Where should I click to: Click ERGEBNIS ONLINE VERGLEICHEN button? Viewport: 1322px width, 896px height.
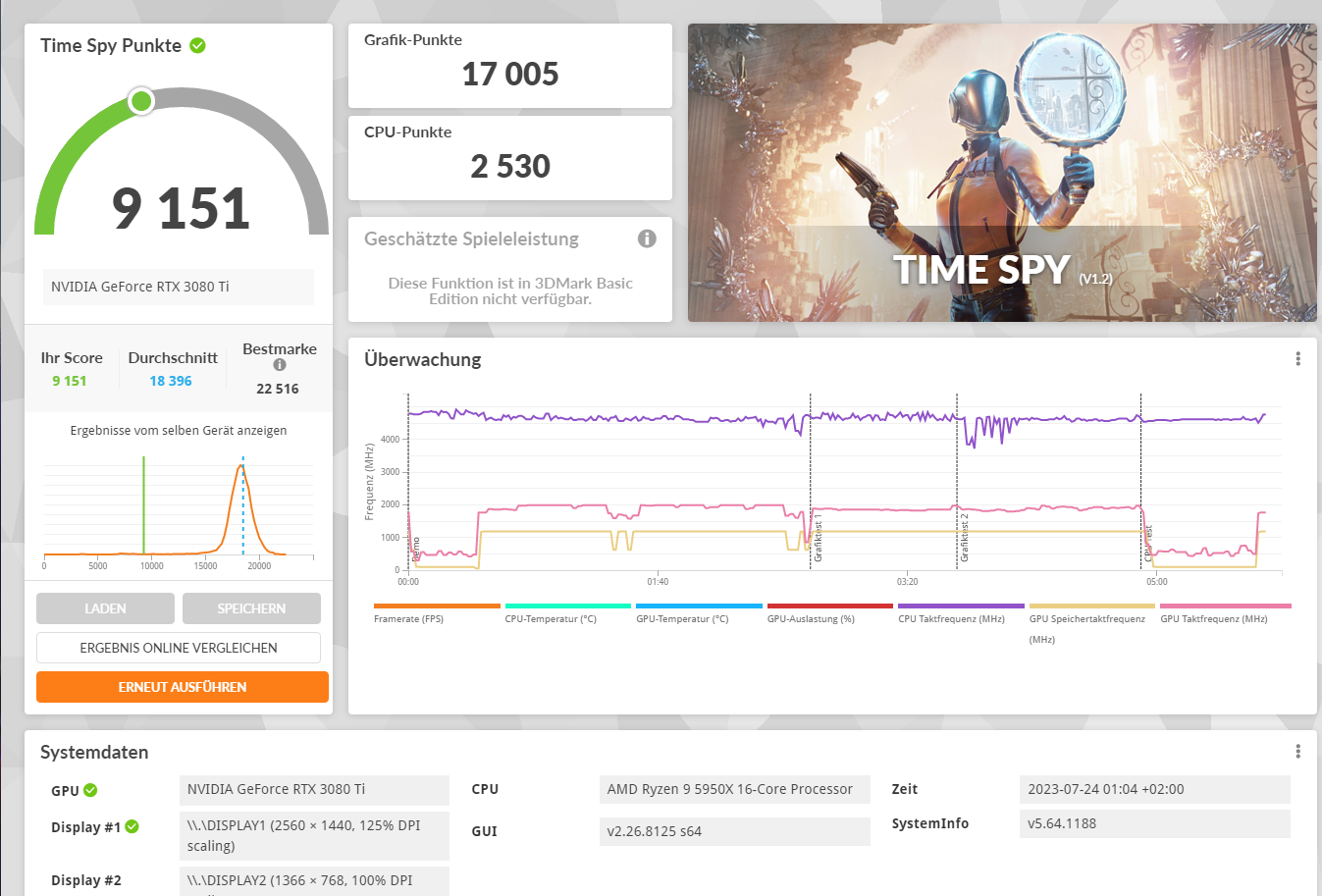pyautogui.click(x=179, y=648)
